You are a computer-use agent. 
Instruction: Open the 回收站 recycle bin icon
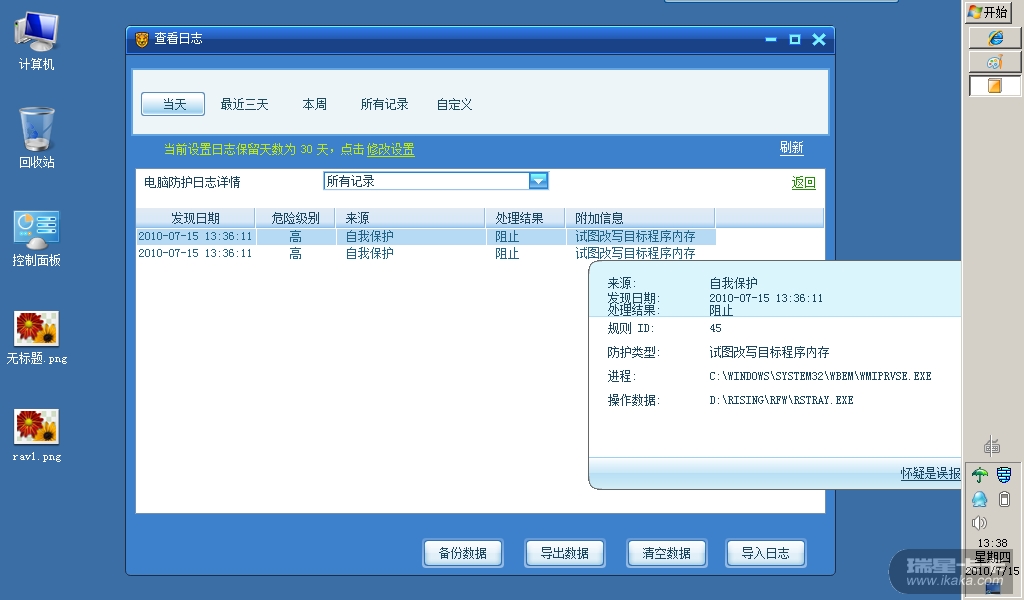pyautogui.click(x=37, y=138)
